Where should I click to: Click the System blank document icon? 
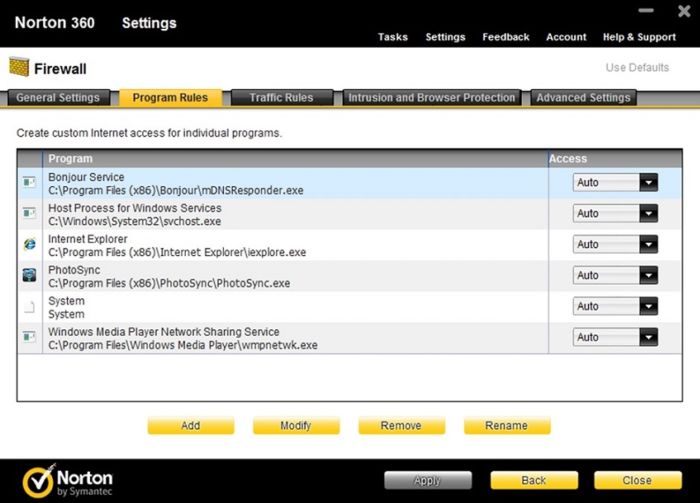[29, 307]
